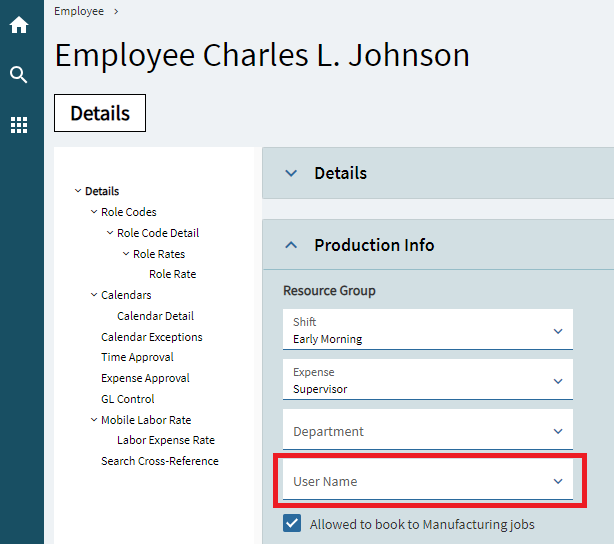Select Calendar Exceptions in the tree
This screenshot has height=544, width=614.
click(x=151, y=337)
